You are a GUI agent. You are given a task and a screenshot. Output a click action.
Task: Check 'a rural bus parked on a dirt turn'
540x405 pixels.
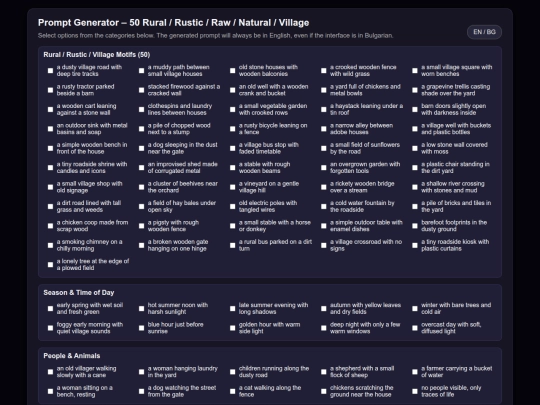click(233, 246)
